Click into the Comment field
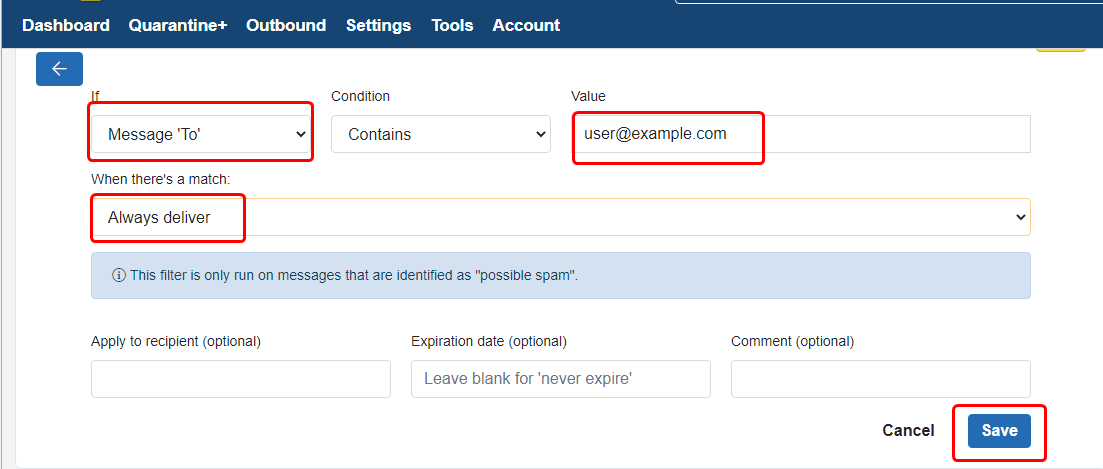The width and height of the screenshot is (1103, 469). pos(880,379)
